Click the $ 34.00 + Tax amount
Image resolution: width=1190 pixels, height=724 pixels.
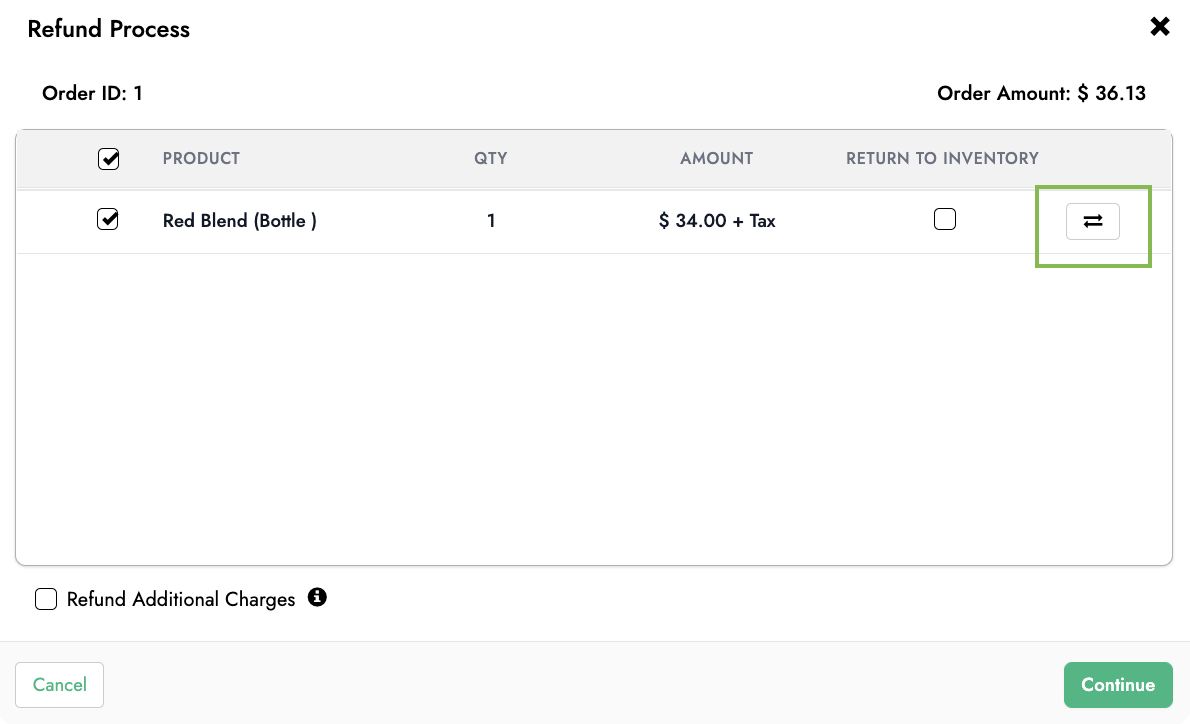pos(717,221)
